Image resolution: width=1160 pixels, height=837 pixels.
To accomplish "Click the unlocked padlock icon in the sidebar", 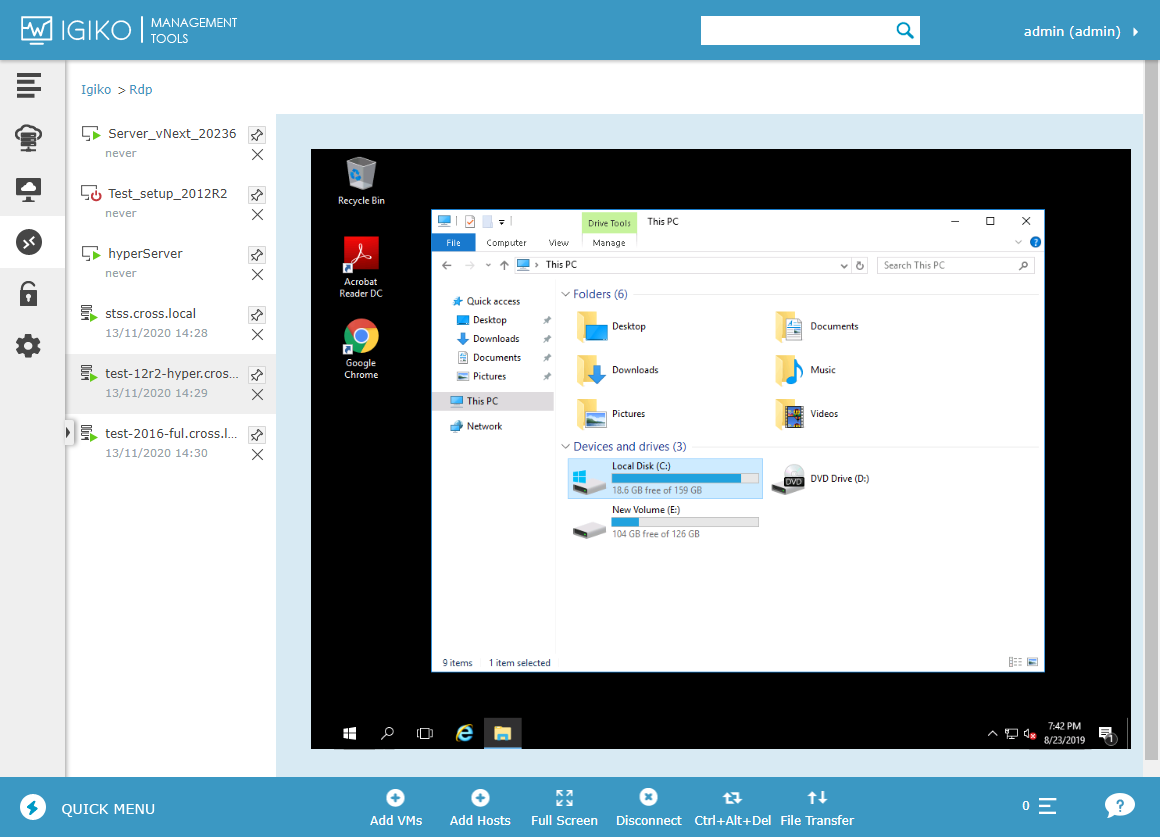I will (x=28, y=293).
